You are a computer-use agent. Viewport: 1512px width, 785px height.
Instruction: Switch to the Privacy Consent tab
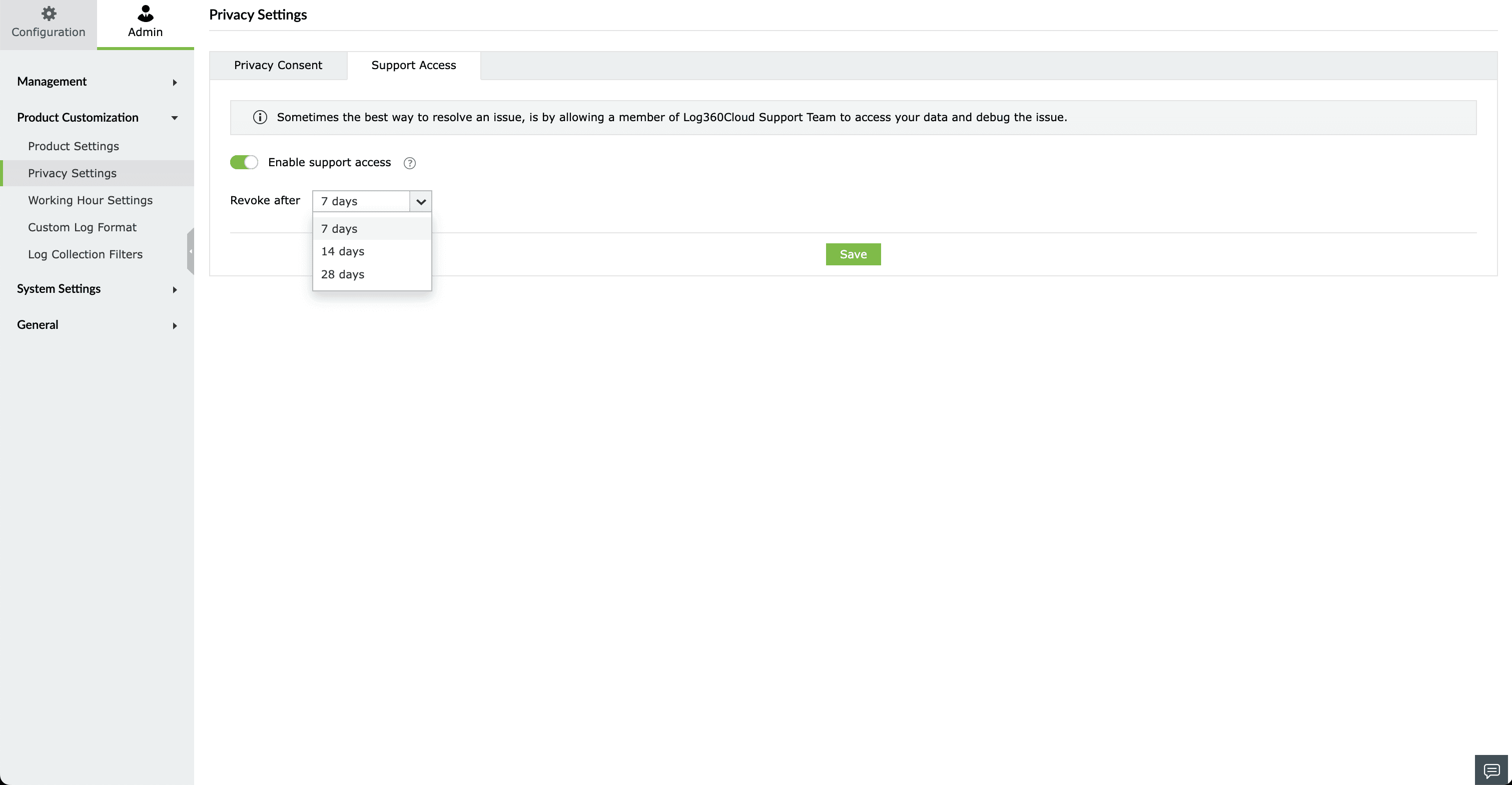coord(278,65)
